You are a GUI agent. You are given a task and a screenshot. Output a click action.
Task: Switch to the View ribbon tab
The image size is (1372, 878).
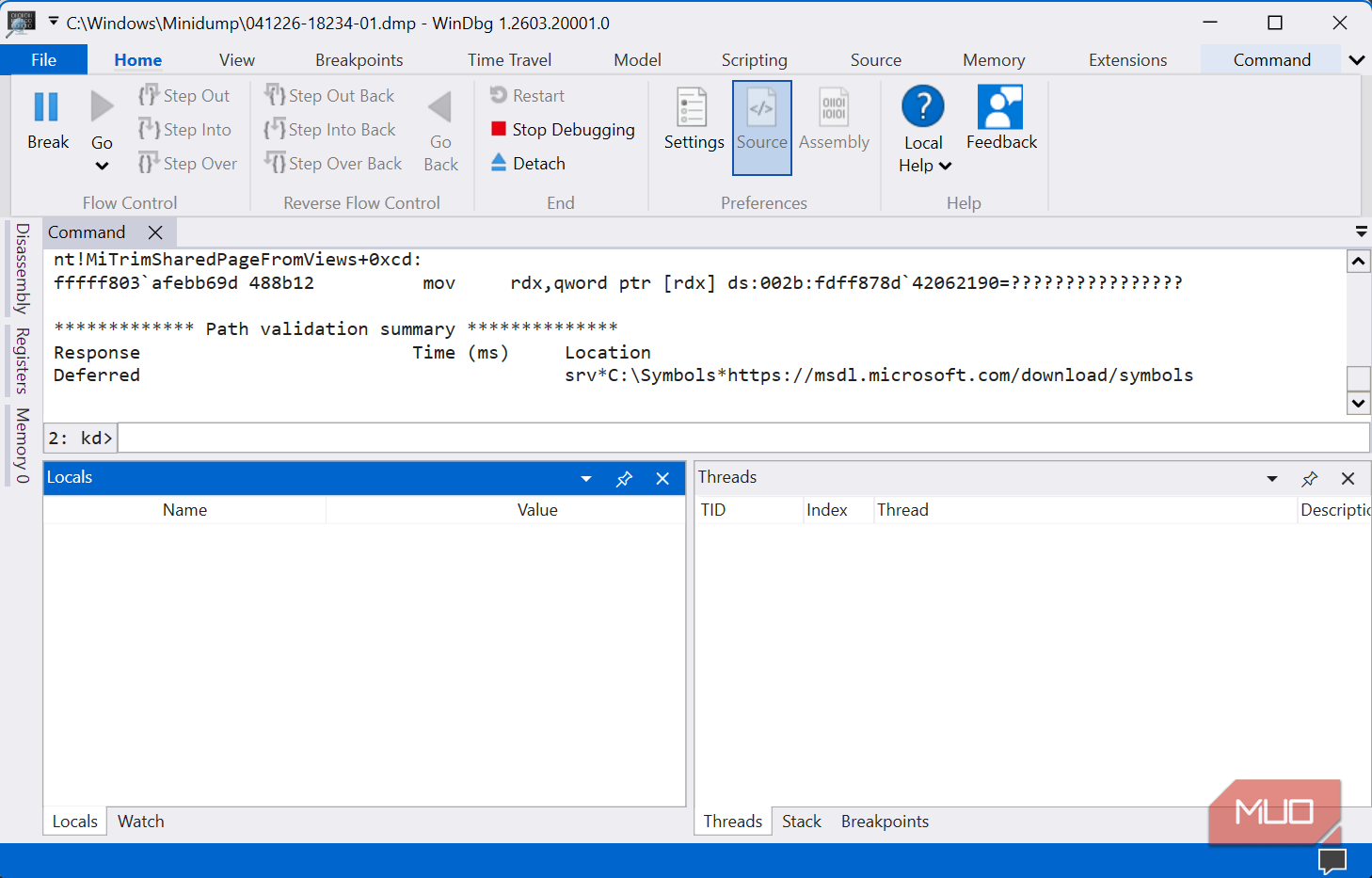coord(237,59)
